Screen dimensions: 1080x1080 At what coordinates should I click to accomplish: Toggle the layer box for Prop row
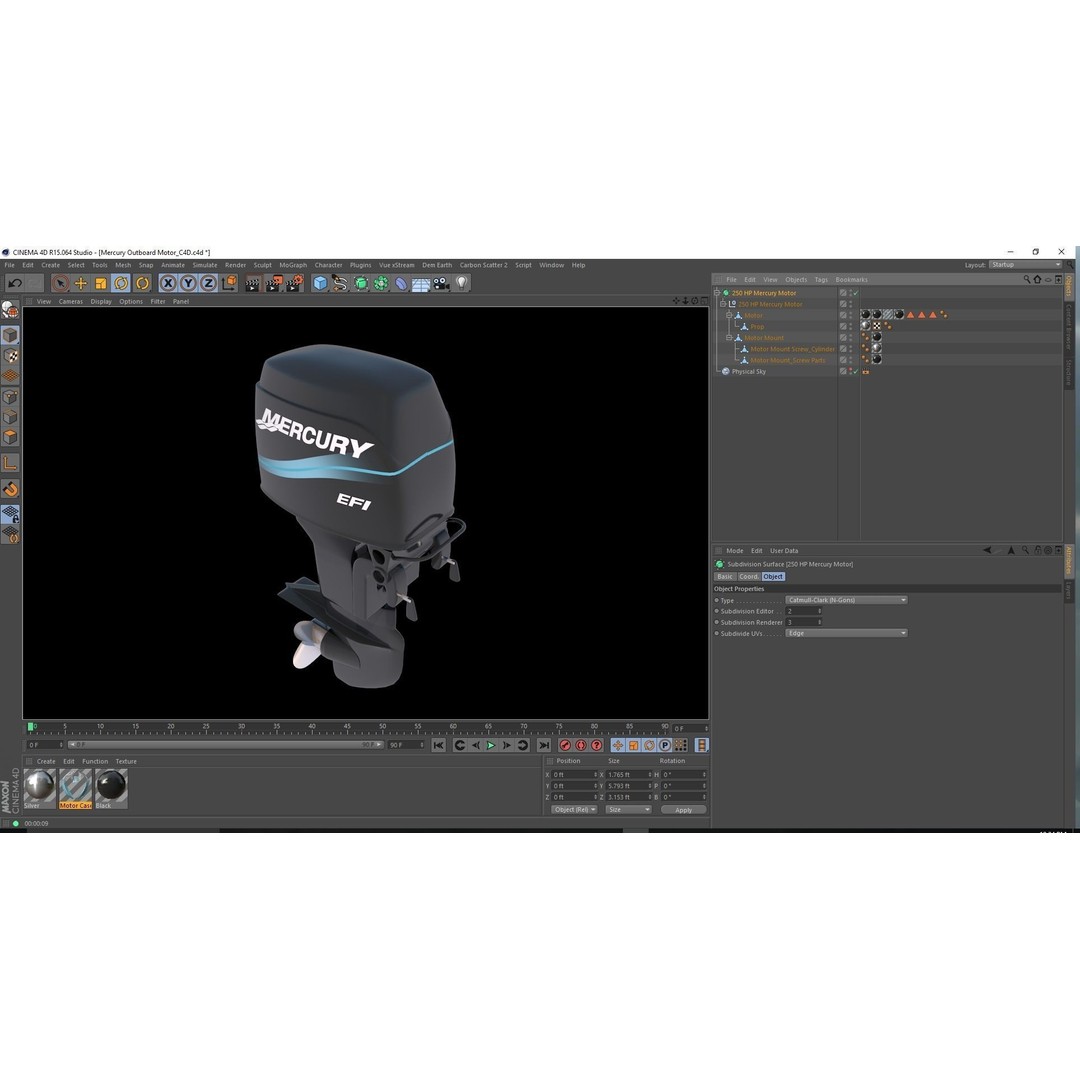[842, 326]
